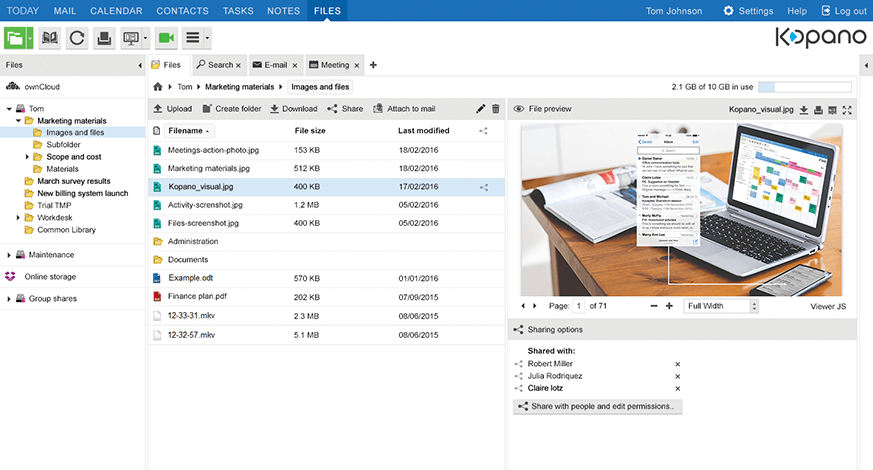Click the trash delete icon
The height and width of the screenshot is (470, 873).
point(496,109)
